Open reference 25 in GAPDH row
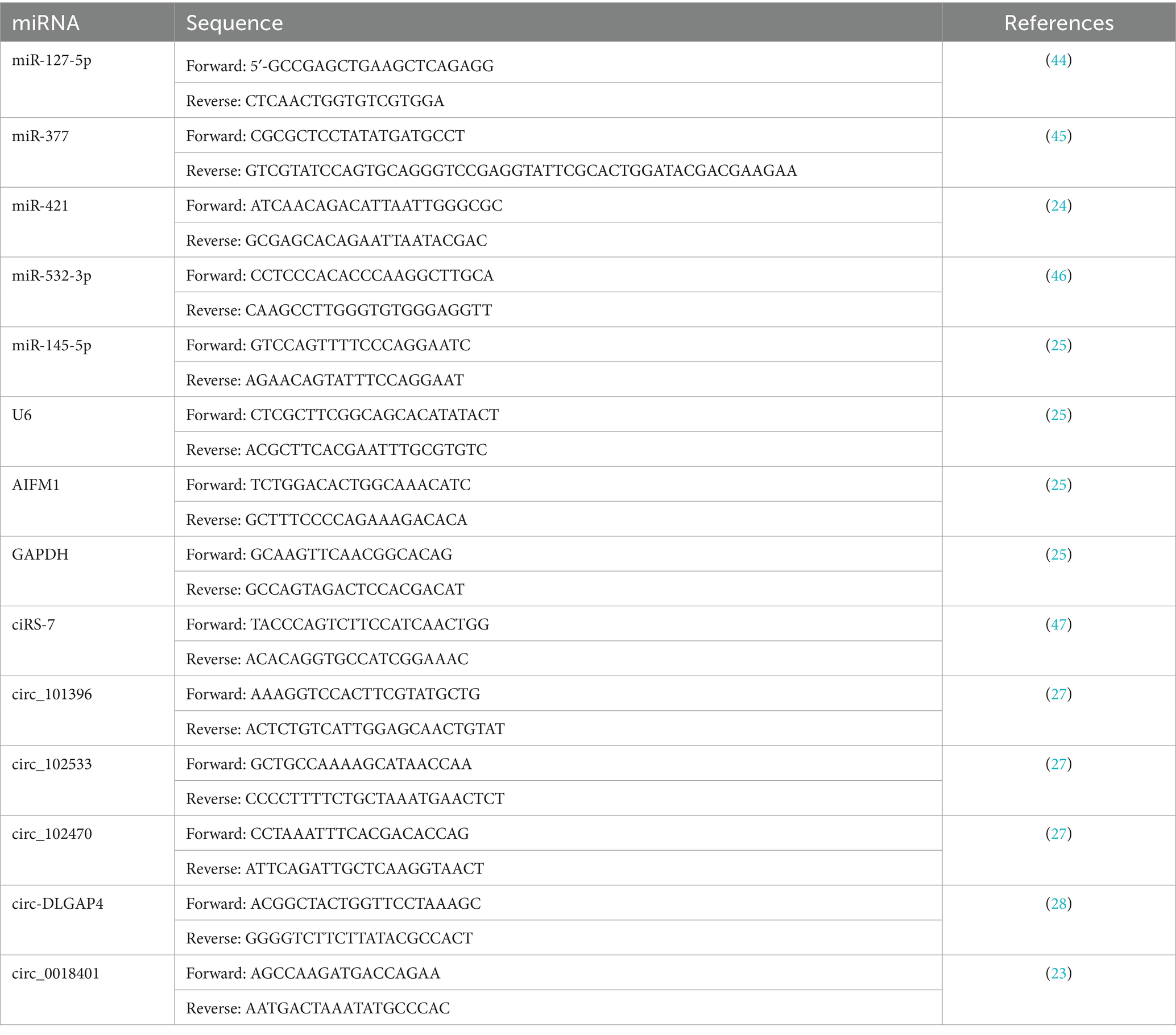The height and width of the screenshot is (1035, 1176). pos(1059,554)
